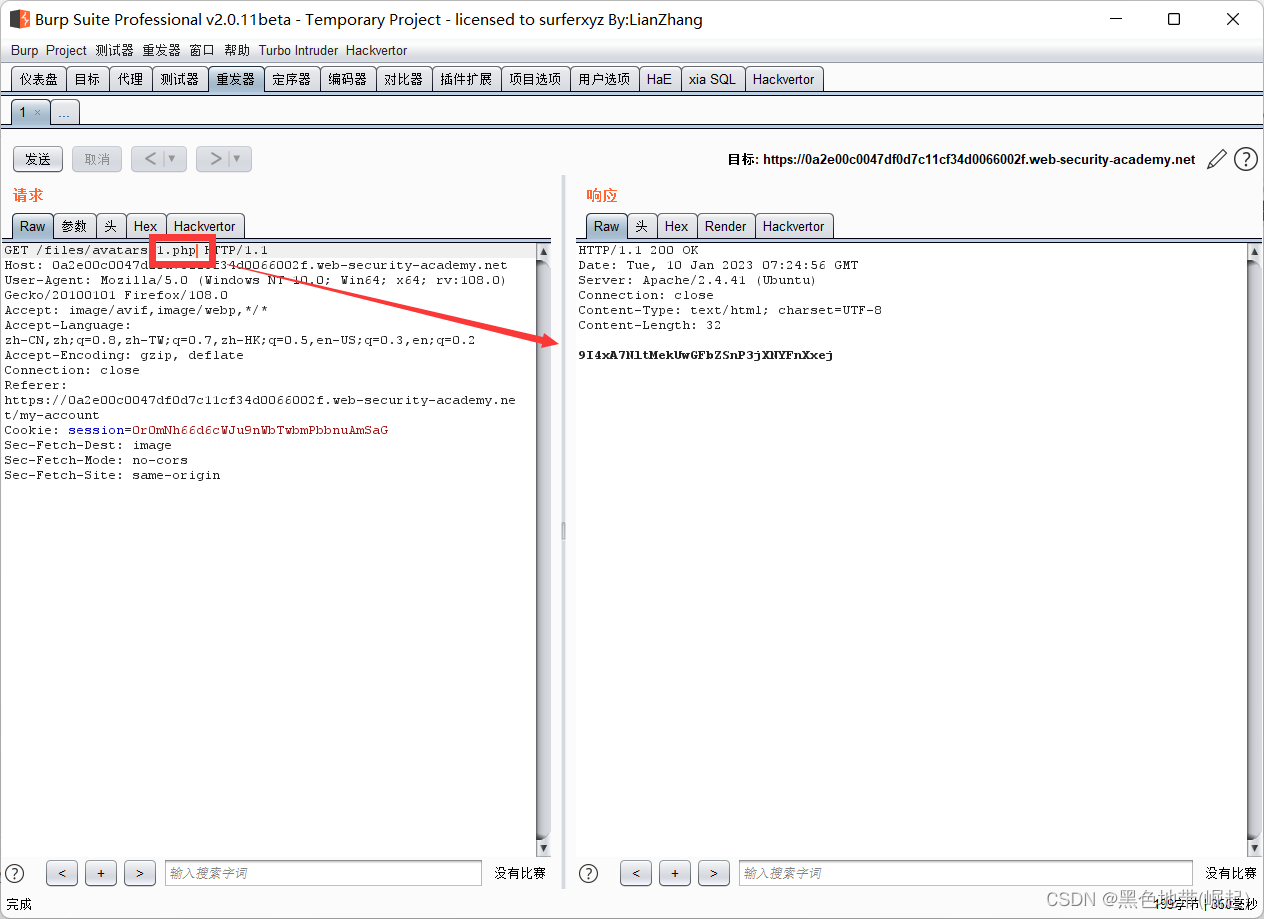Select the request Raw tab

coord(33,226)
